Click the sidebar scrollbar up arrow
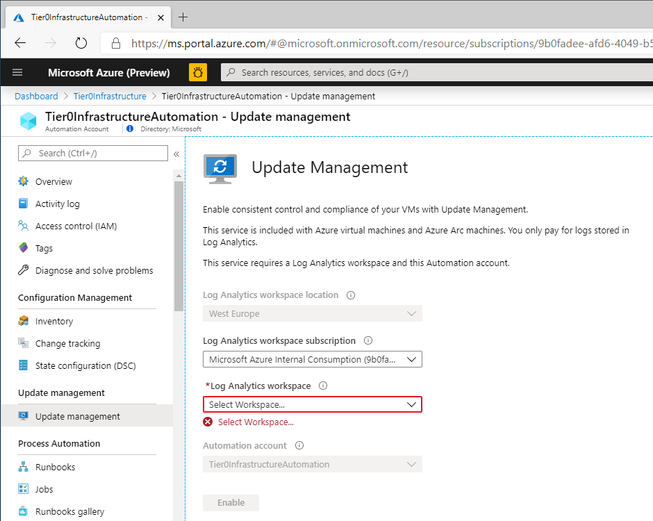 click(x=179, y=176)
